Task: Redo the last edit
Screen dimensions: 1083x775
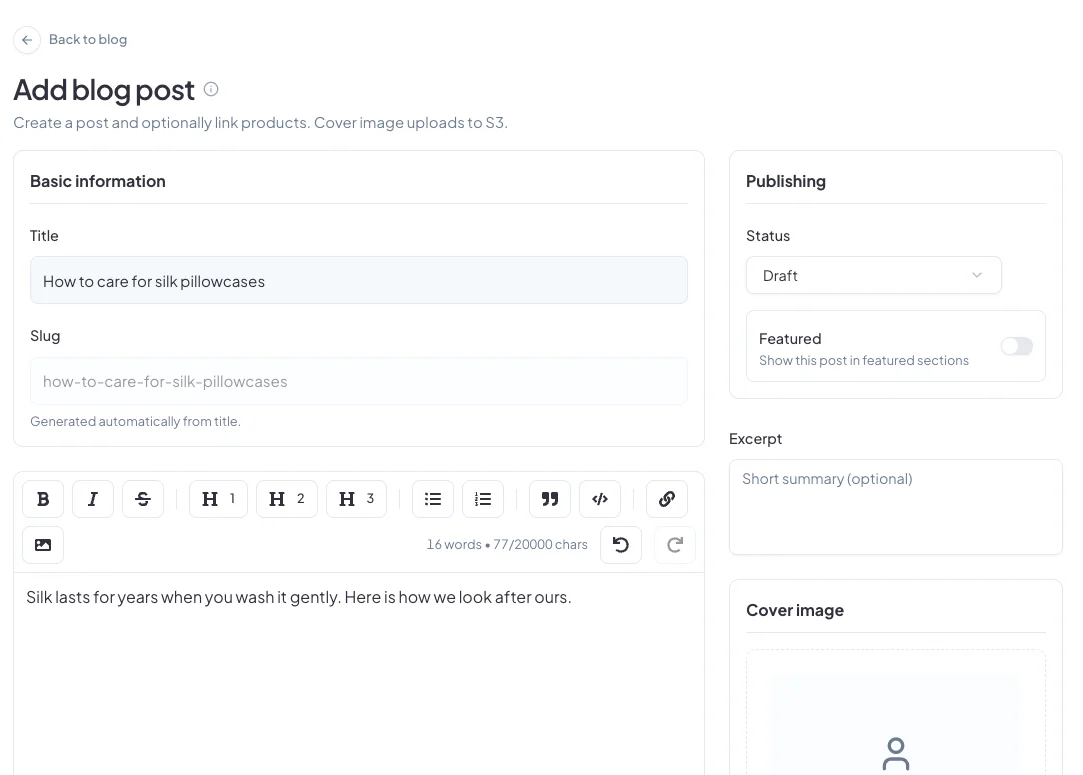Action: 675,545
